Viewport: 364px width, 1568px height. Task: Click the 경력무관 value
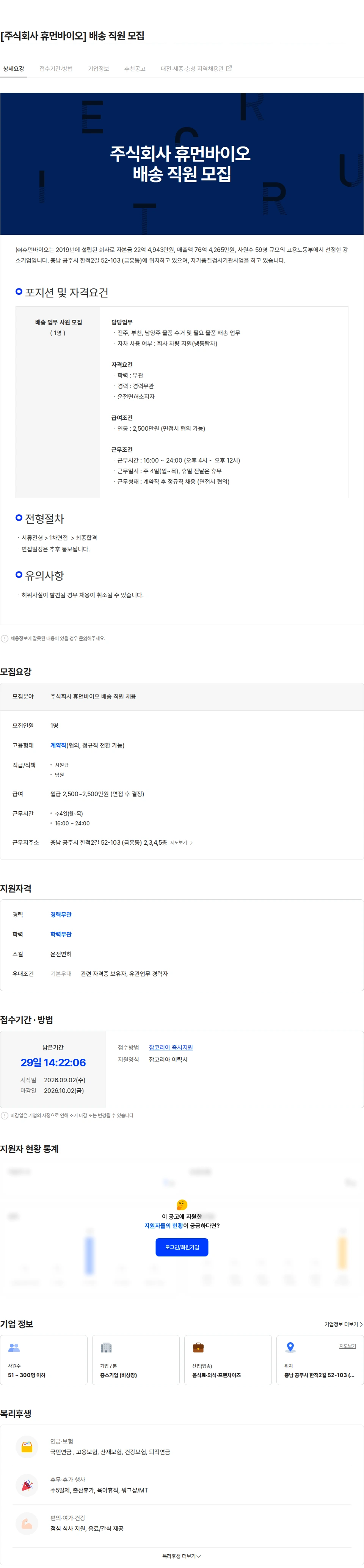pyautogui.click(x=61, y=914)
